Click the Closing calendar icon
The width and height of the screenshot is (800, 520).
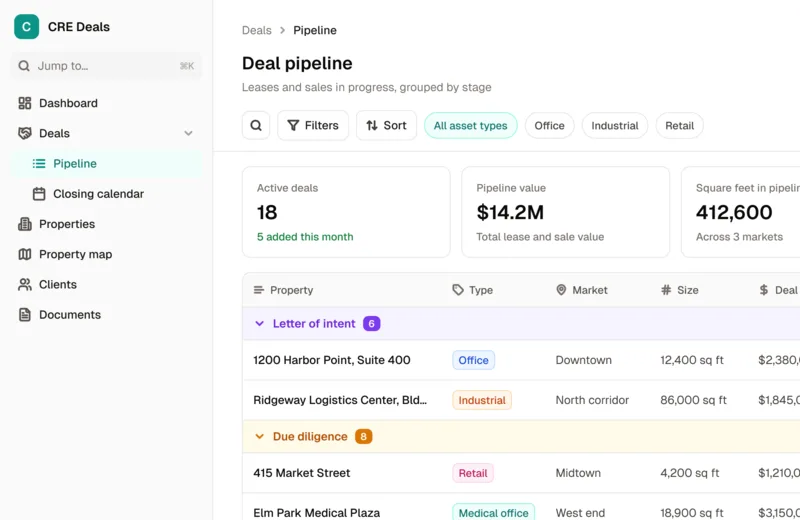39,194
